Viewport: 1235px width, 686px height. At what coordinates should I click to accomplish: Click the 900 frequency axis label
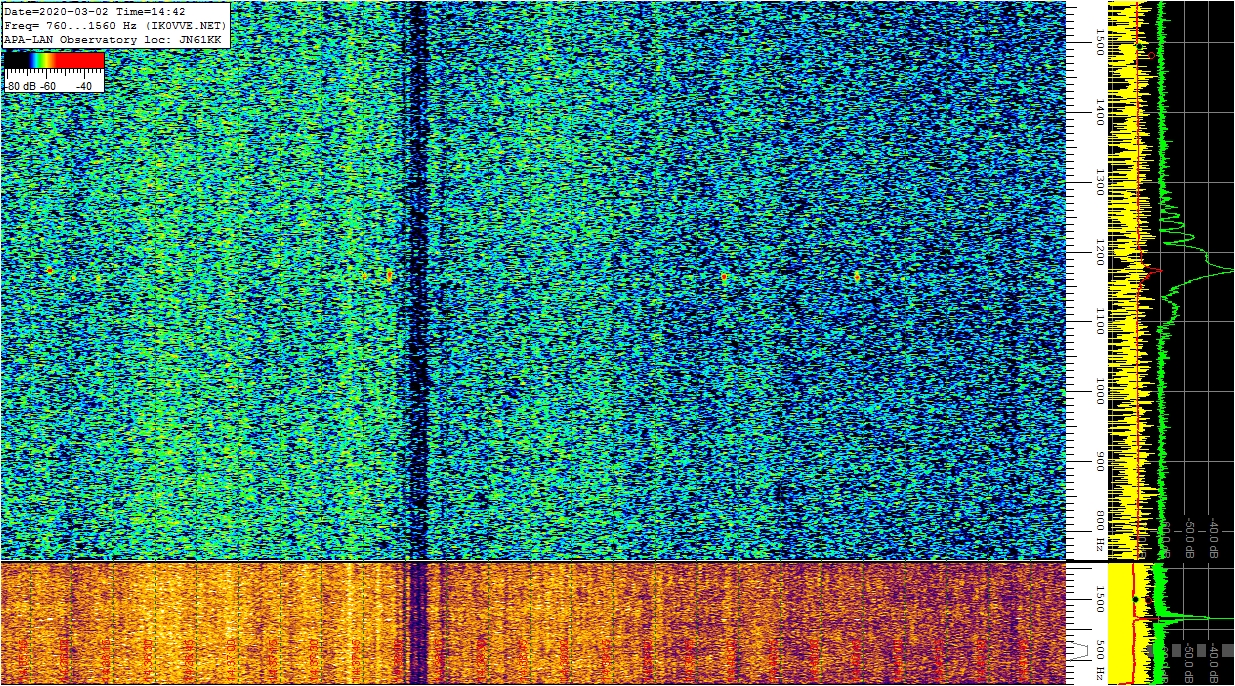[x=1099, y=462]
